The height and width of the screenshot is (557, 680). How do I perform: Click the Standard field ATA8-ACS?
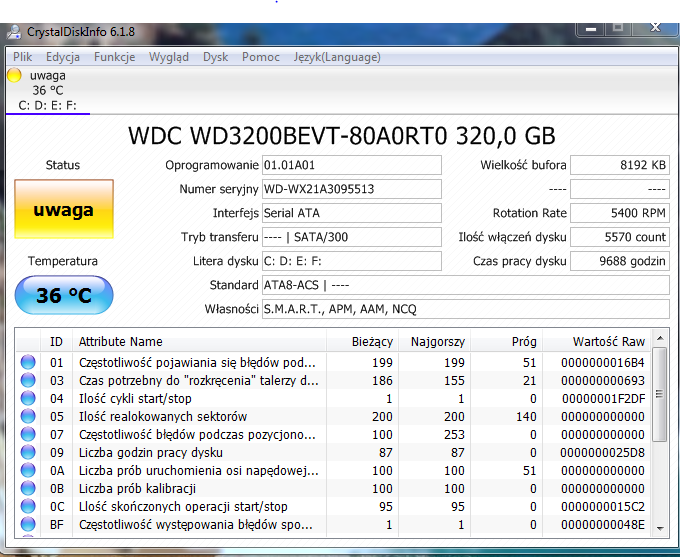466,285
